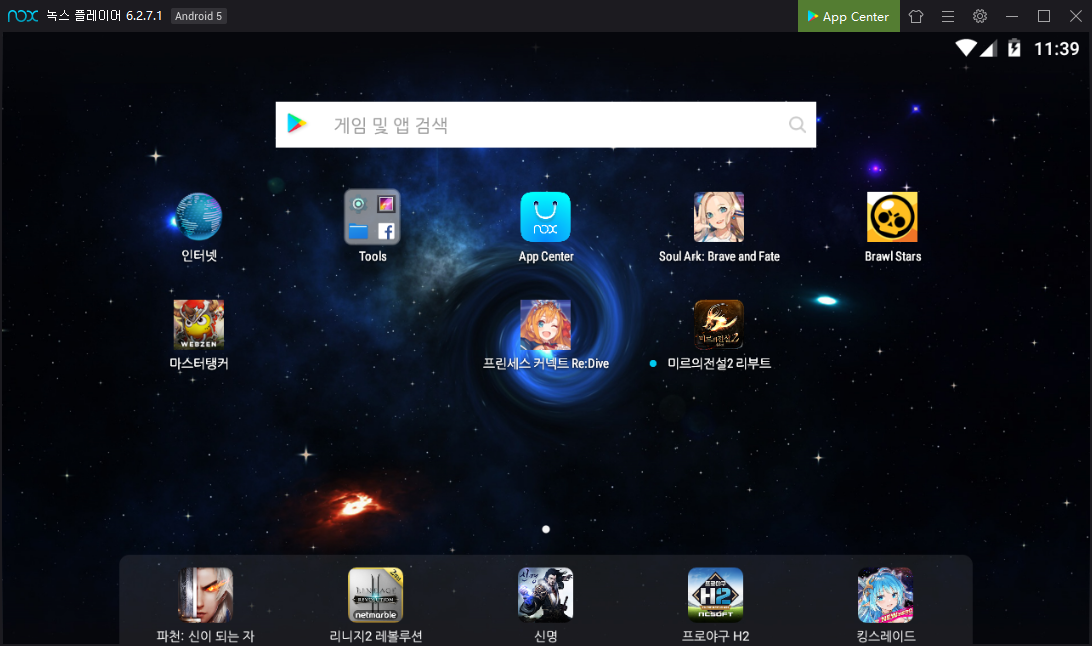The width and height of the screenshot is (1092, 646).
Task: Open 프린세스 커넥트 Re:Dive
Action: click(545, 324)
